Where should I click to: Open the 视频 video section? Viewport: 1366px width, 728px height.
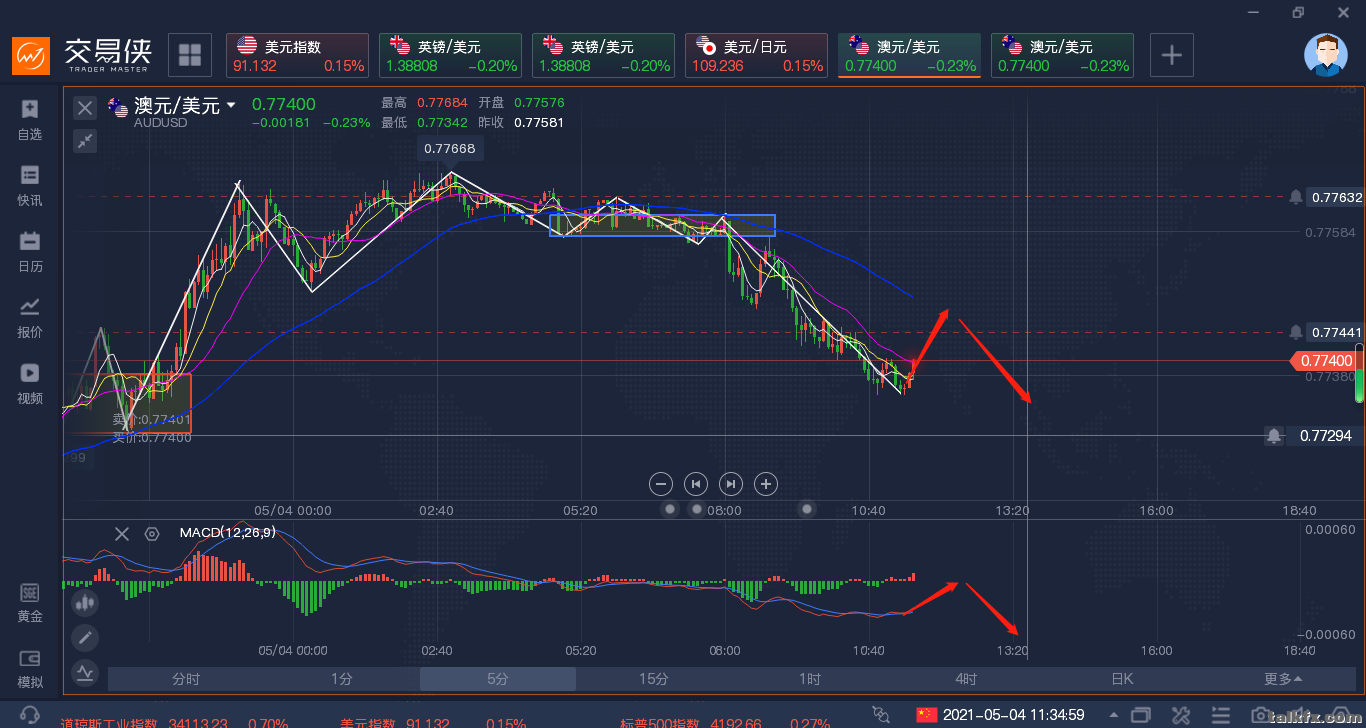pyautogui.click(x=30, y=383)
